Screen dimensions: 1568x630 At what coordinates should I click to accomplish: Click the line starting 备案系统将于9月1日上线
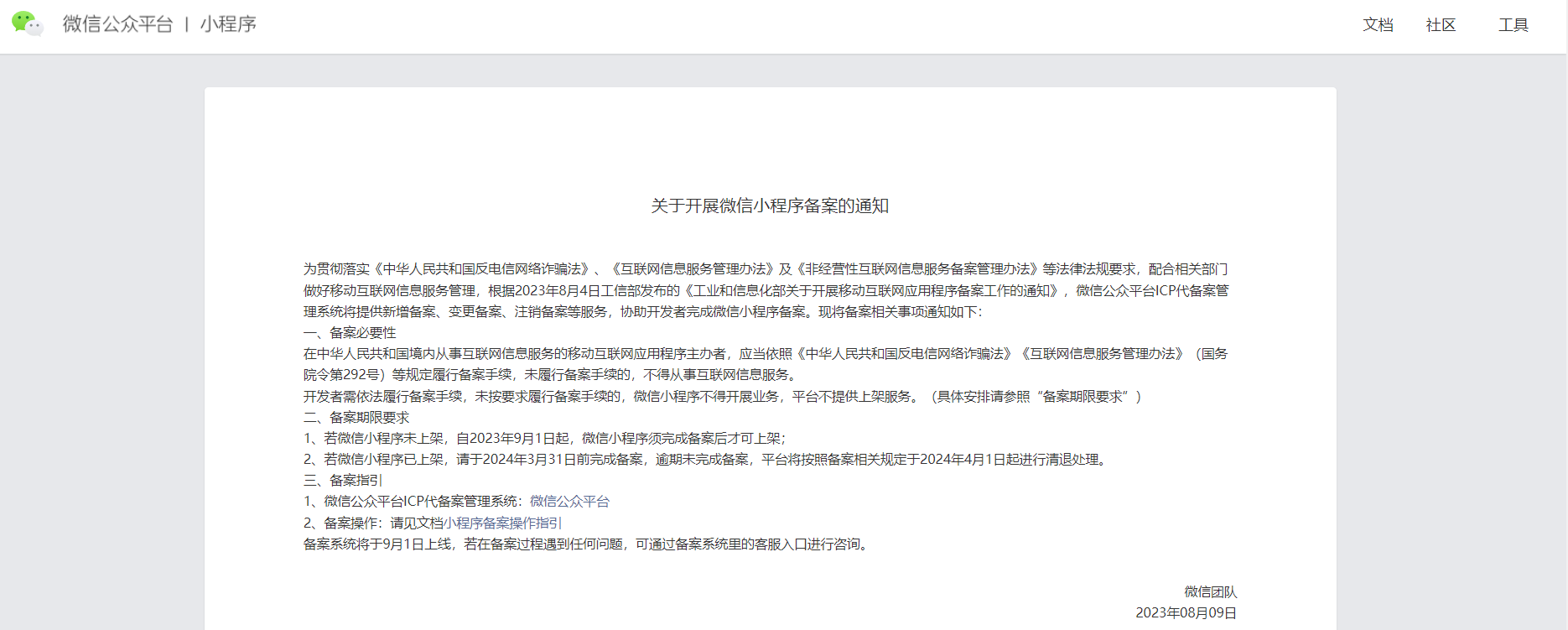click(x=588, y=544)
